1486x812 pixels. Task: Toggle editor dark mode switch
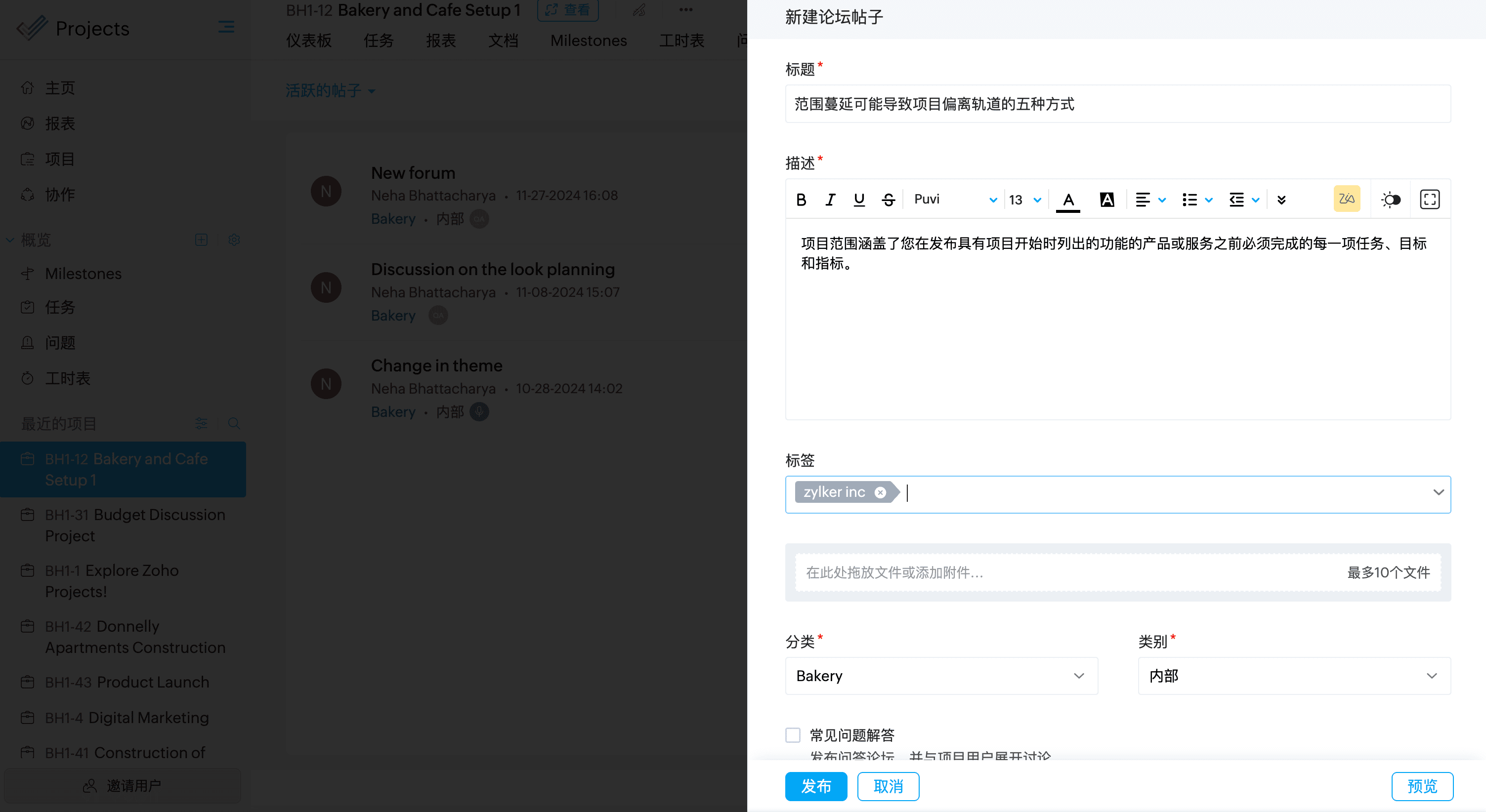pyautogui.click(x=1391, y=200)
